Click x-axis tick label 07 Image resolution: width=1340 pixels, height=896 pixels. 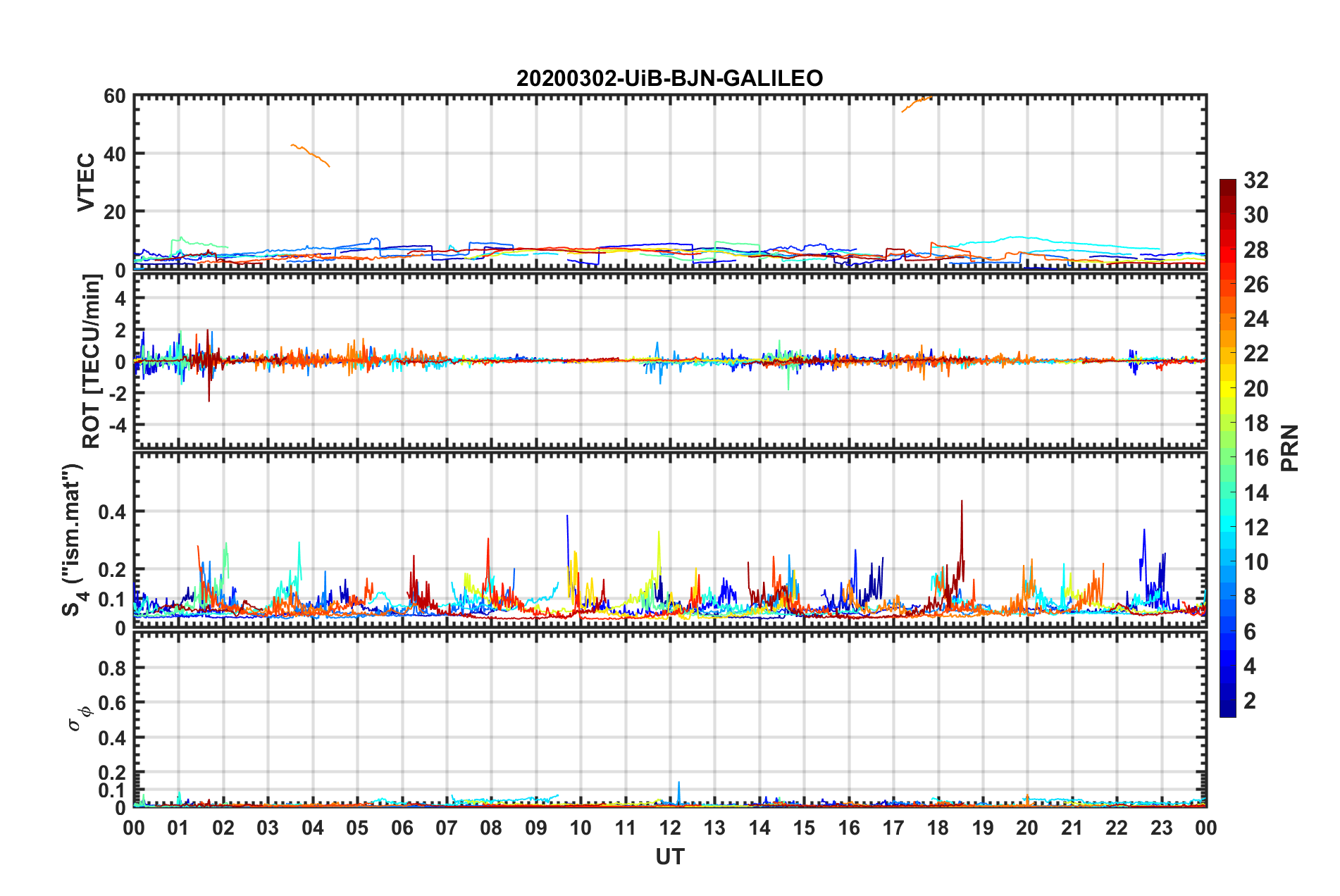click(x=447, y=828)
